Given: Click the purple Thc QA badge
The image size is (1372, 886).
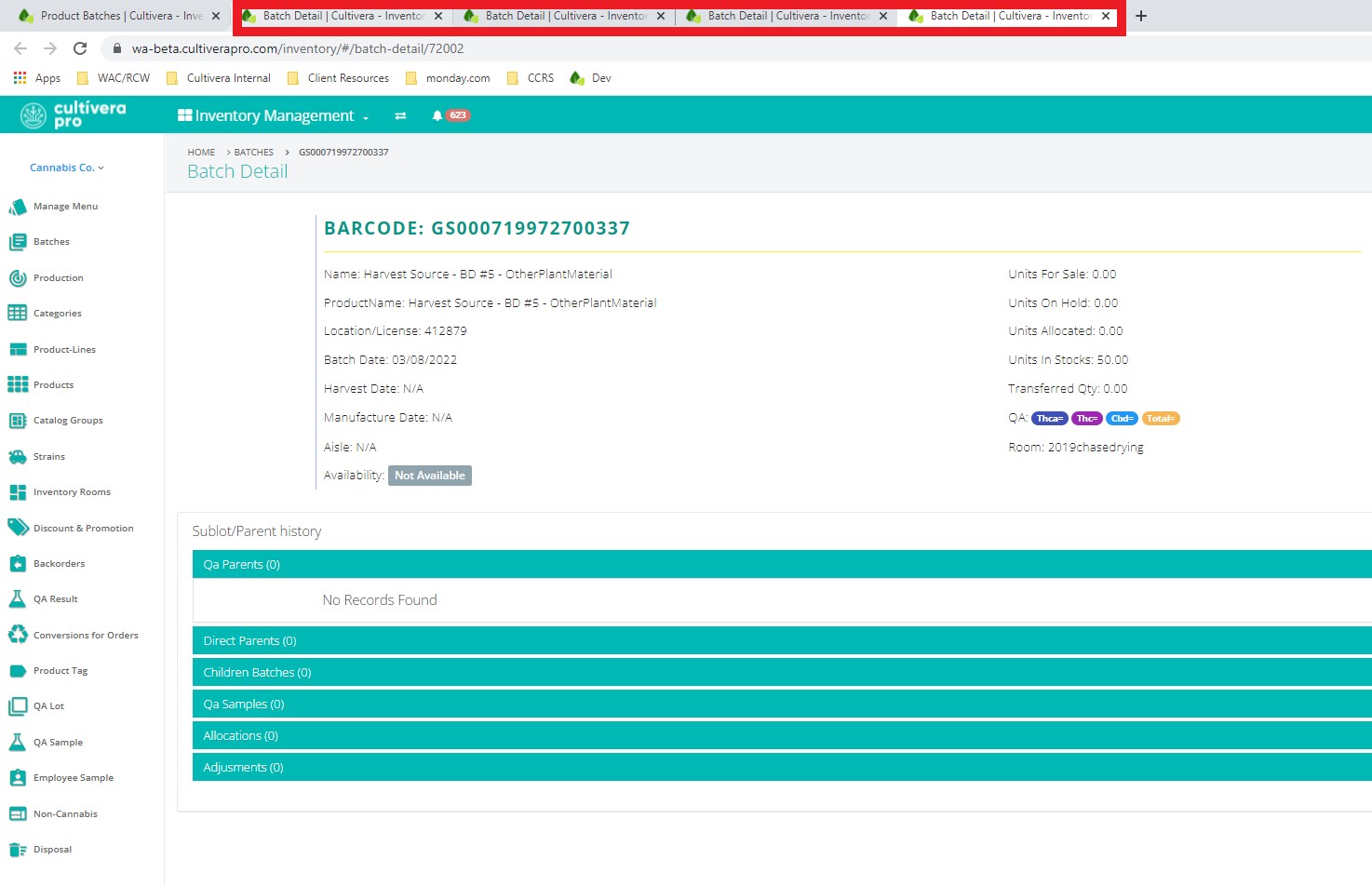Looking at the screenshot, I should coord(1087,419).
